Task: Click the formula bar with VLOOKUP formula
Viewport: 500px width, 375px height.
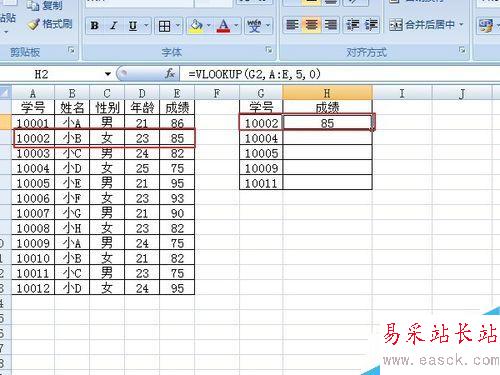Action: click(x=340, y=74)
